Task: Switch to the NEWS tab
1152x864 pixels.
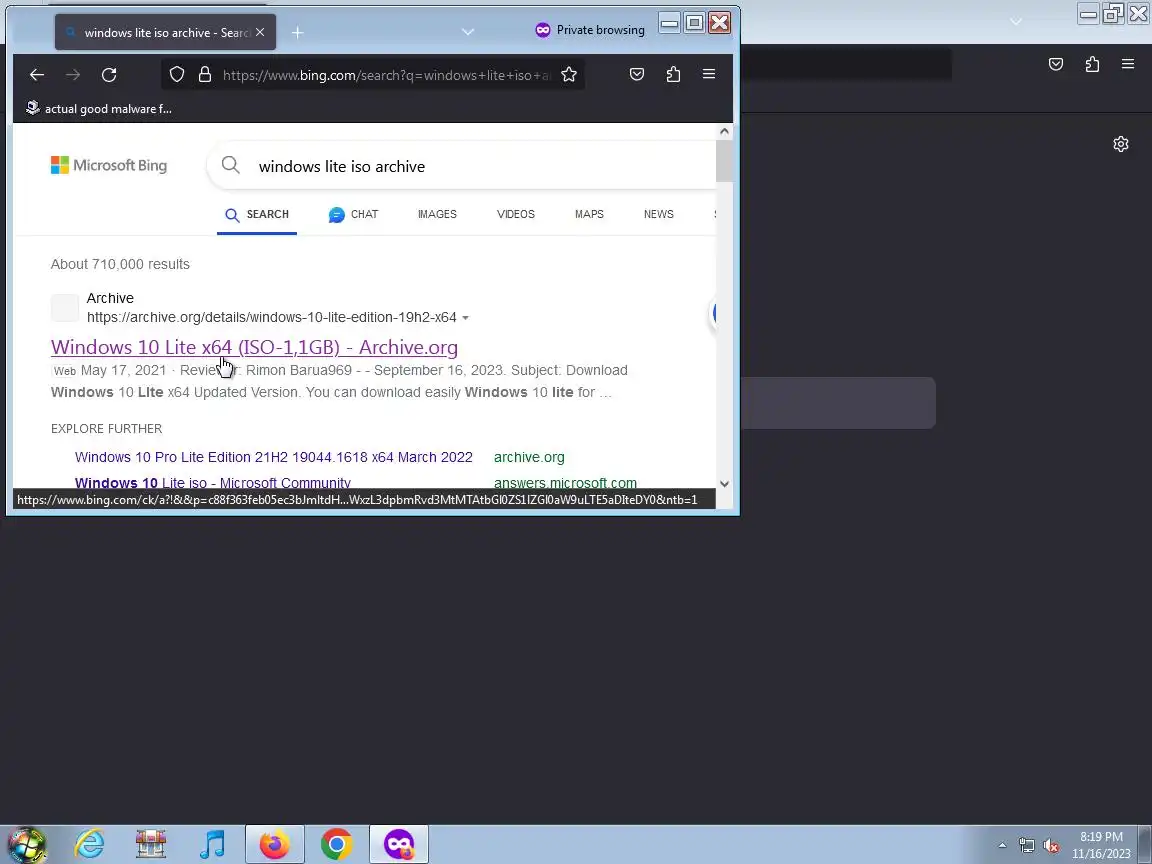Action: point(658,215)
